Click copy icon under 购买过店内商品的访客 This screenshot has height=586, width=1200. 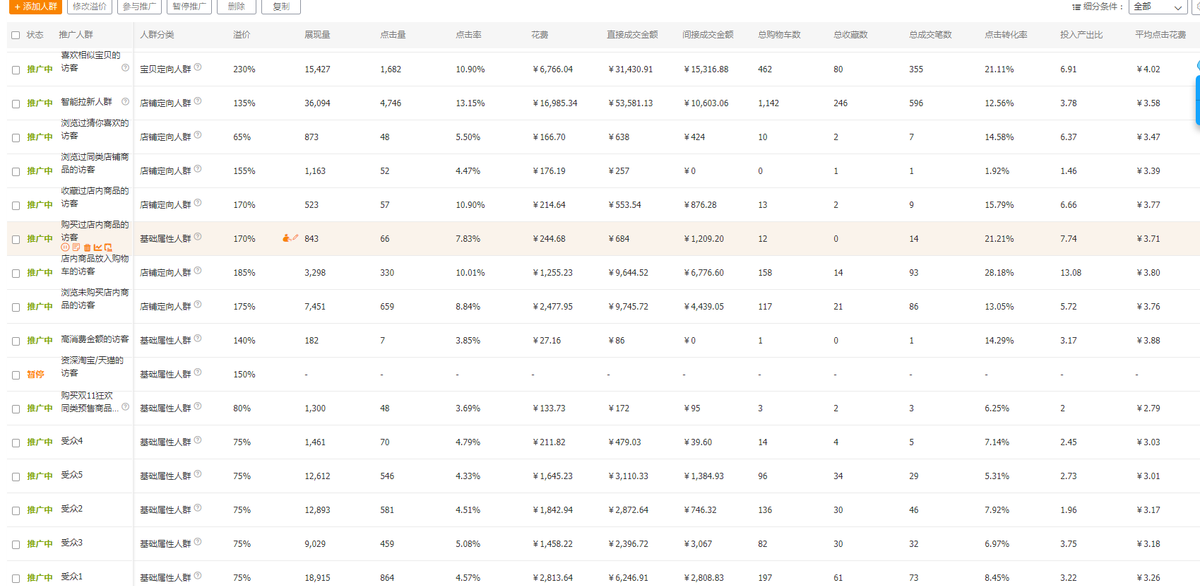108,247
